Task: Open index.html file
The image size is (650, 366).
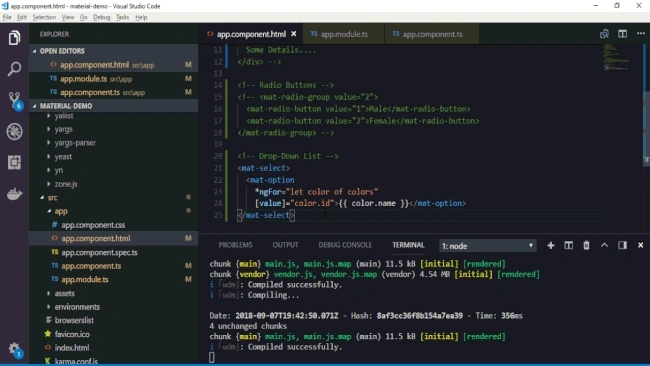Action: pos(113,347)
